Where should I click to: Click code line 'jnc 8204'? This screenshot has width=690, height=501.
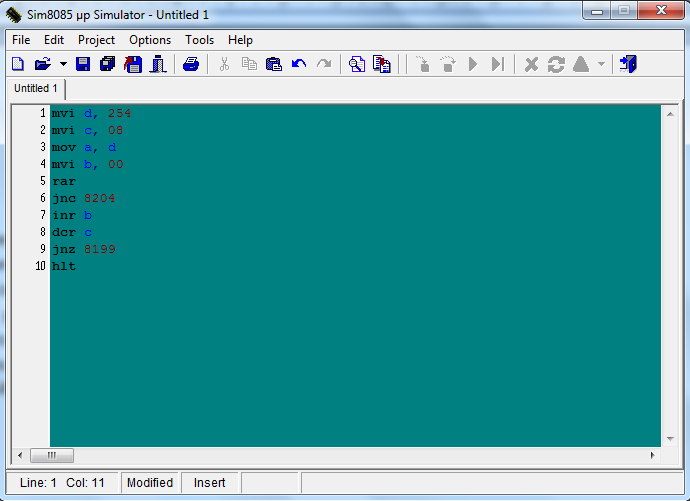[84, 198]
